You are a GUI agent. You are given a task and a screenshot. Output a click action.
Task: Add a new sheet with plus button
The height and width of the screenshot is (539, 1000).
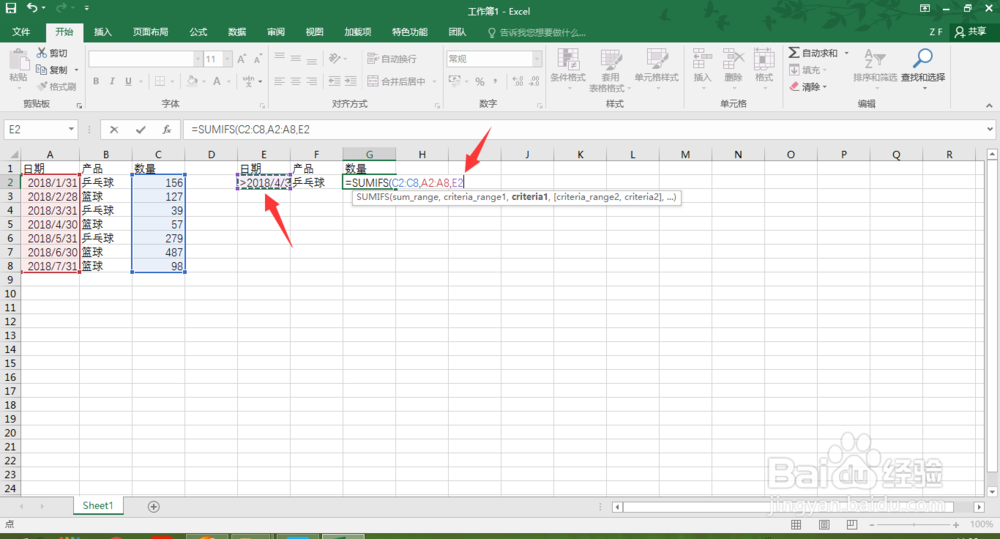(x=154, y=506)
